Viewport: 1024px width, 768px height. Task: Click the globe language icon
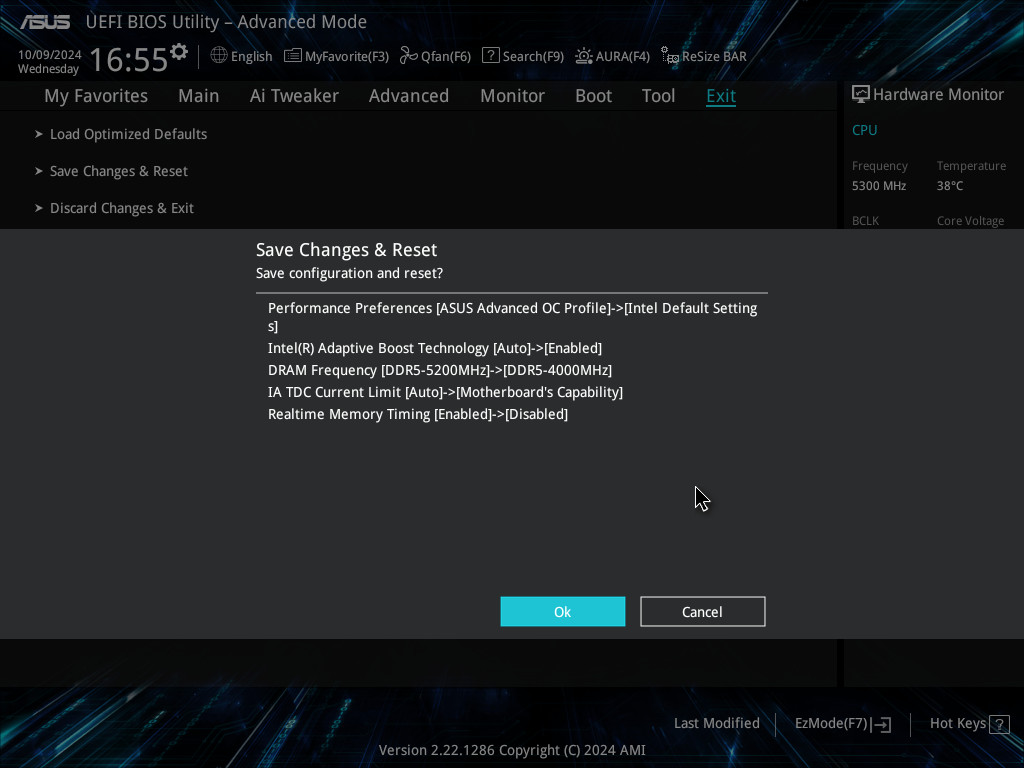[x=219, y=56]
